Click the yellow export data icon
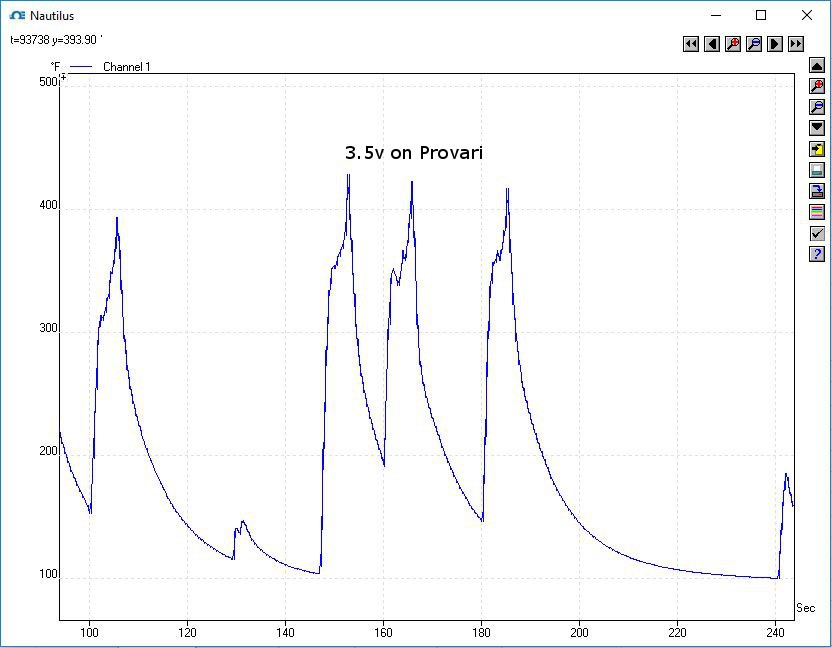 pos(817,149)
